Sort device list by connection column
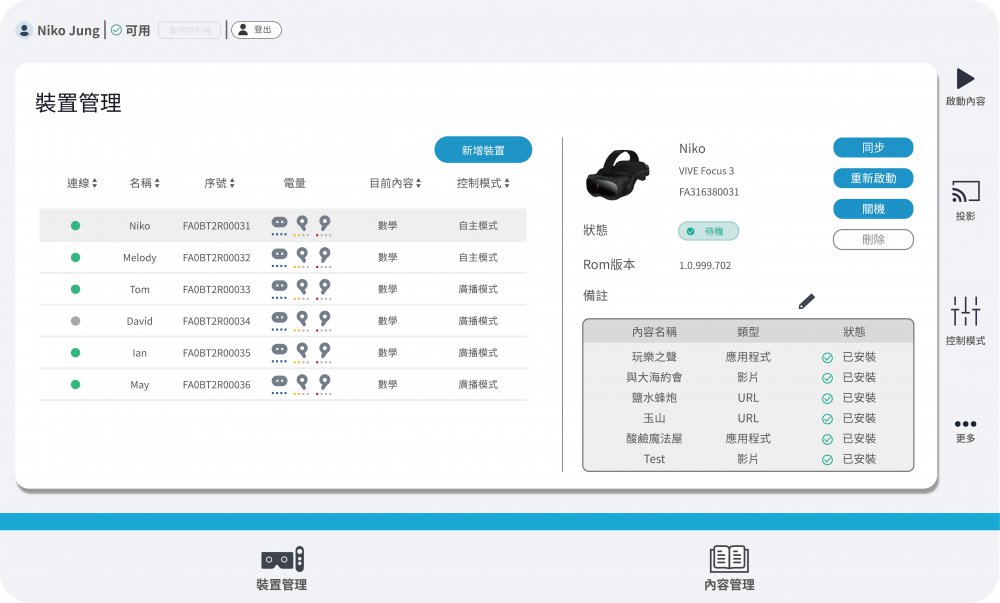The height and width of the screenshot is (603, 1000). 82,184
